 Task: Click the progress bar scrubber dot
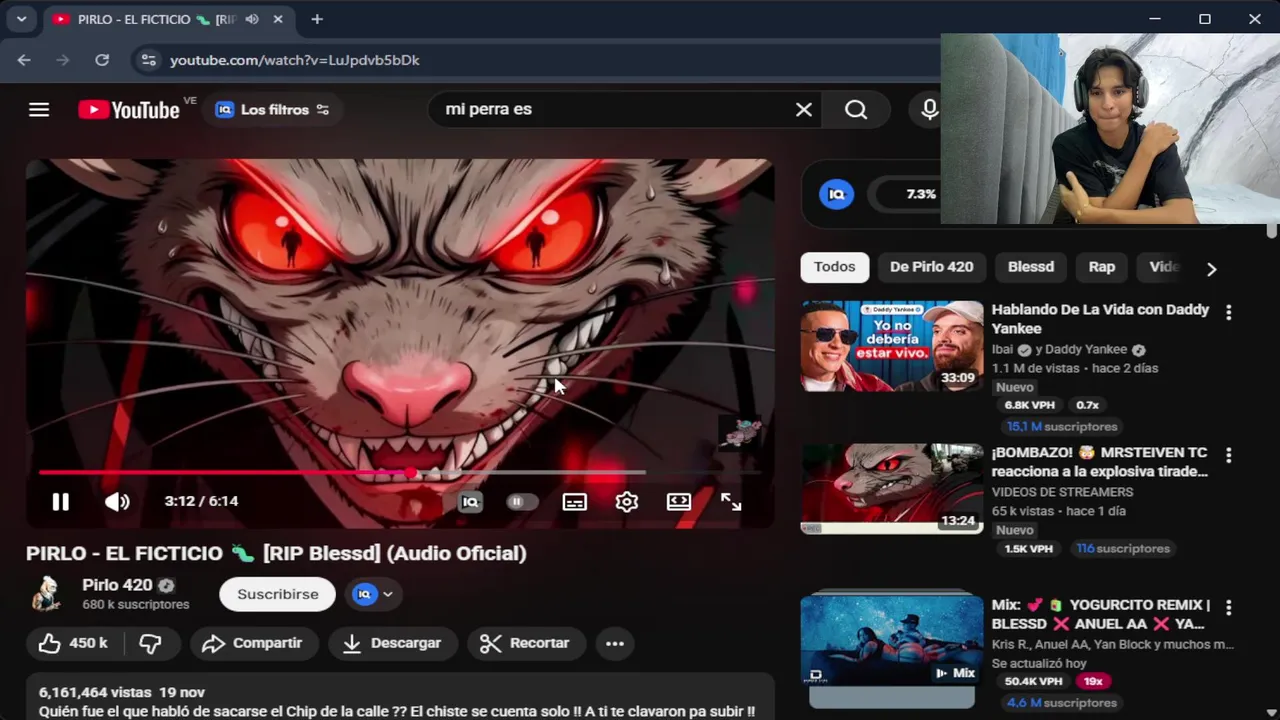411,473
